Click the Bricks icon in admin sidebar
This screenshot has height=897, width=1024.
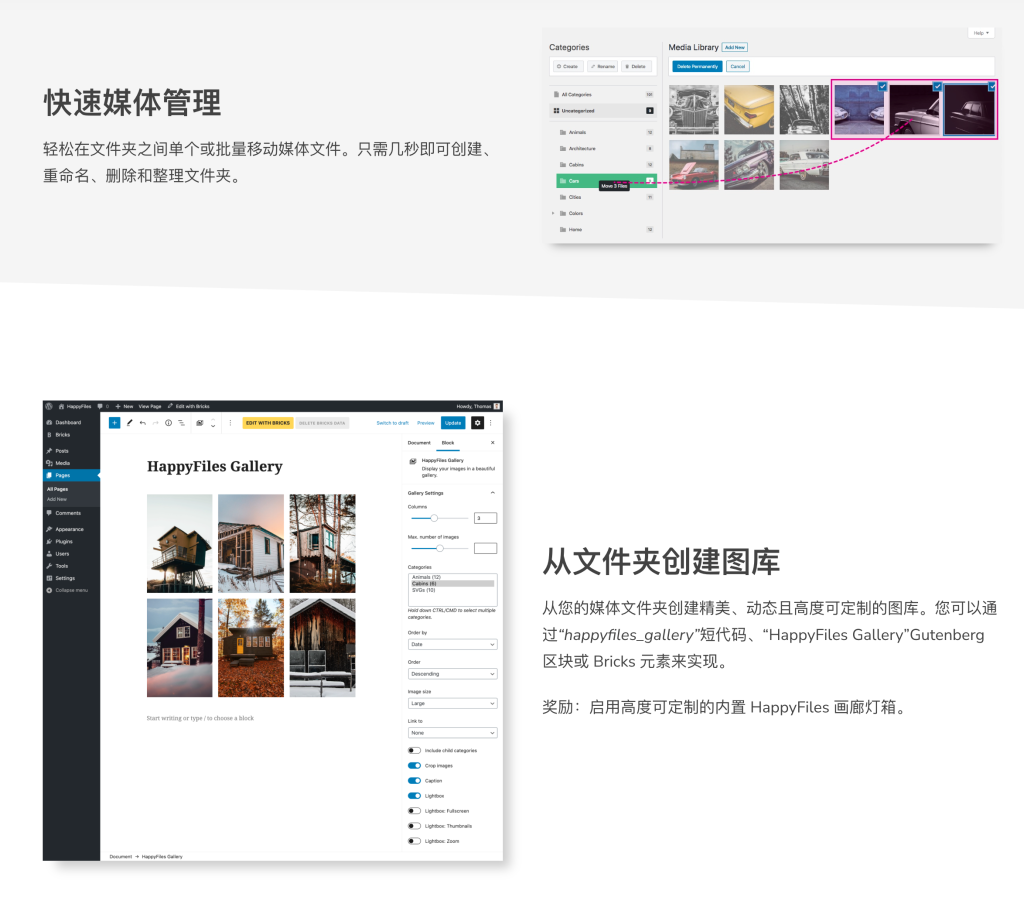coord(49,435)
